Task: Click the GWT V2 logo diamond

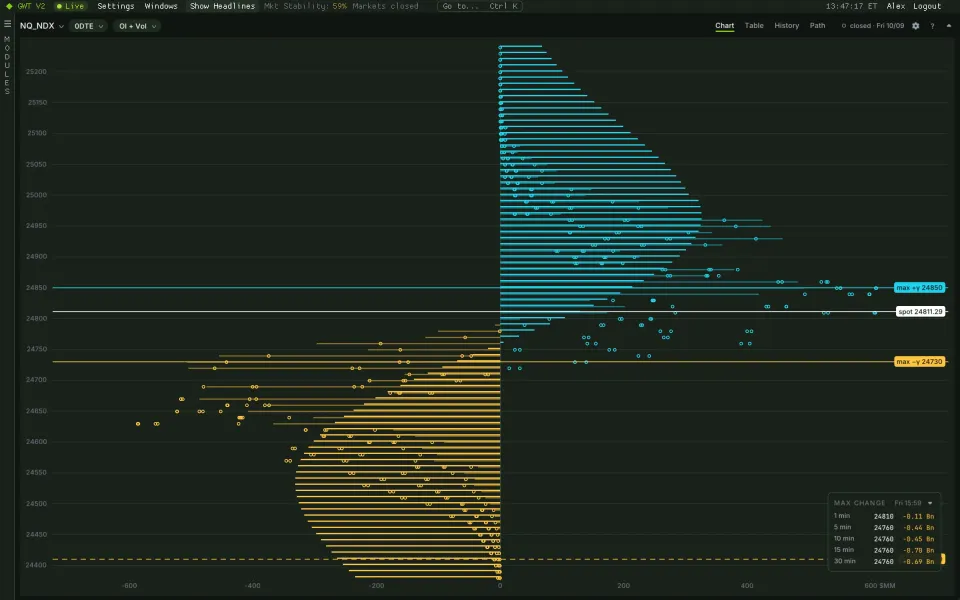Action: (x=9, y=6)
